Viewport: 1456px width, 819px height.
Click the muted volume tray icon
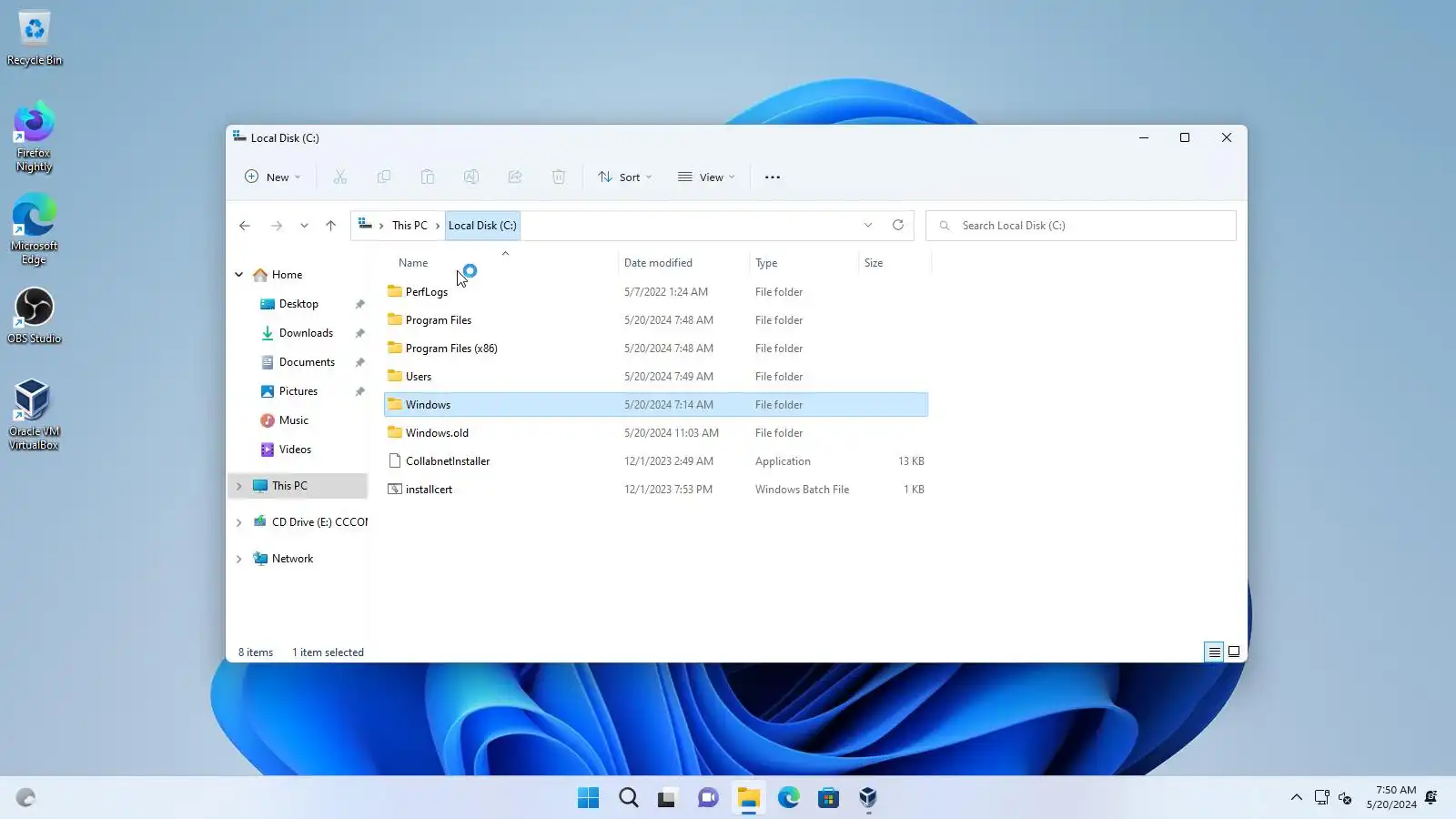(x=1345, y=798)
